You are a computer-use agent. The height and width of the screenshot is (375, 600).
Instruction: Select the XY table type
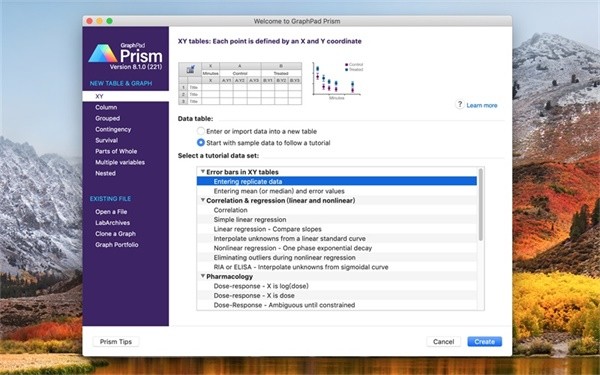(x=126, y=96)
